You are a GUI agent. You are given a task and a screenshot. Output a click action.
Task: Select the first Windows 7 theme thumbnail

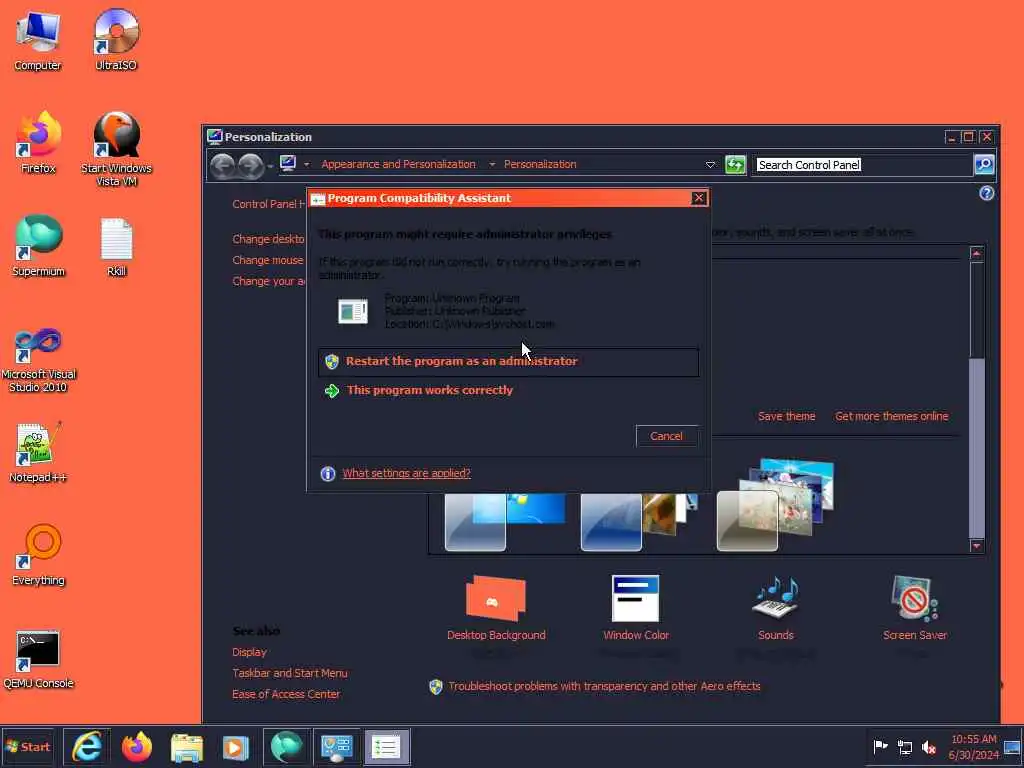[x=505, y=522]
